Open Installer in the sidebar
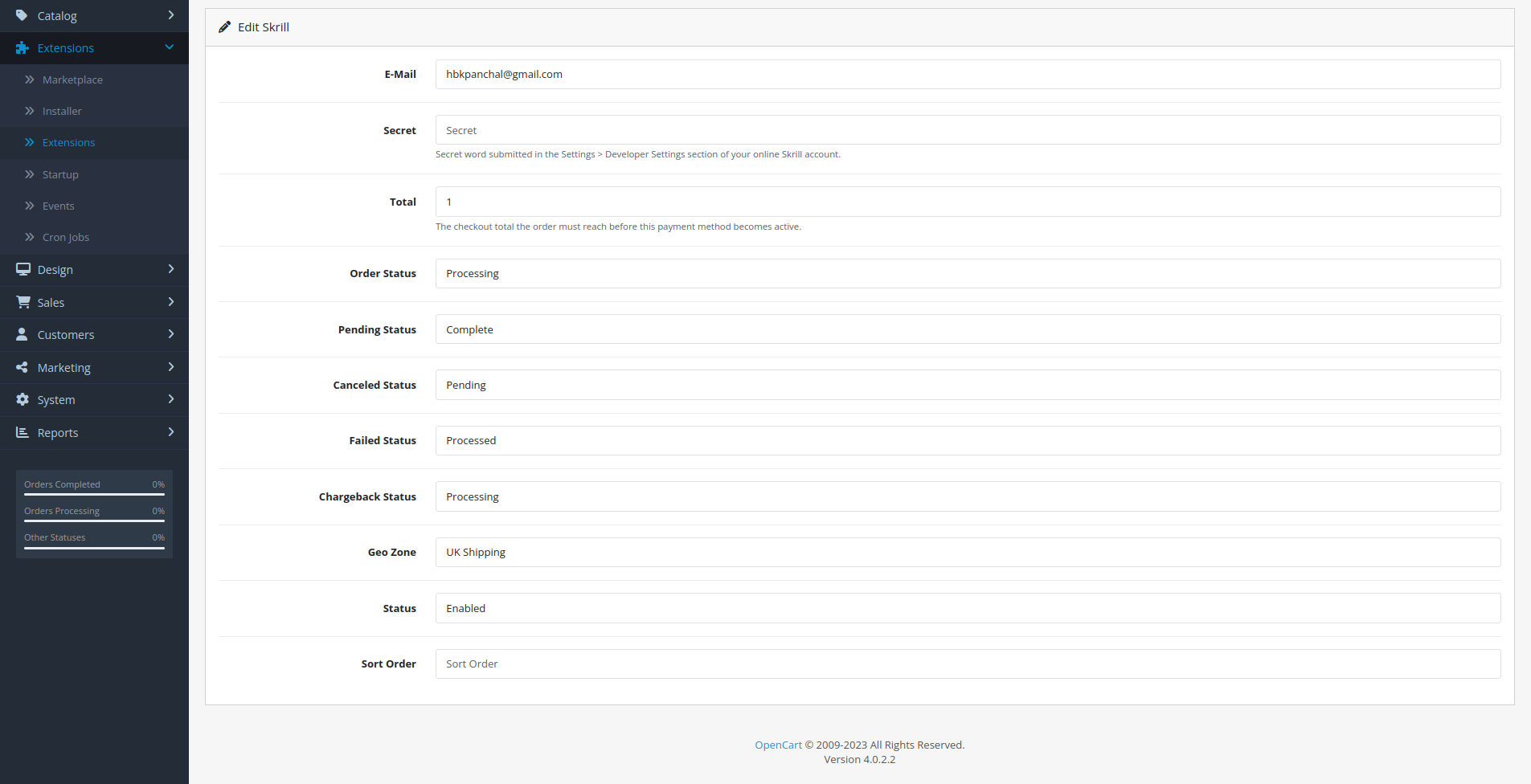1531x784 pixels. pyautogui.click(x=94, y=111)
